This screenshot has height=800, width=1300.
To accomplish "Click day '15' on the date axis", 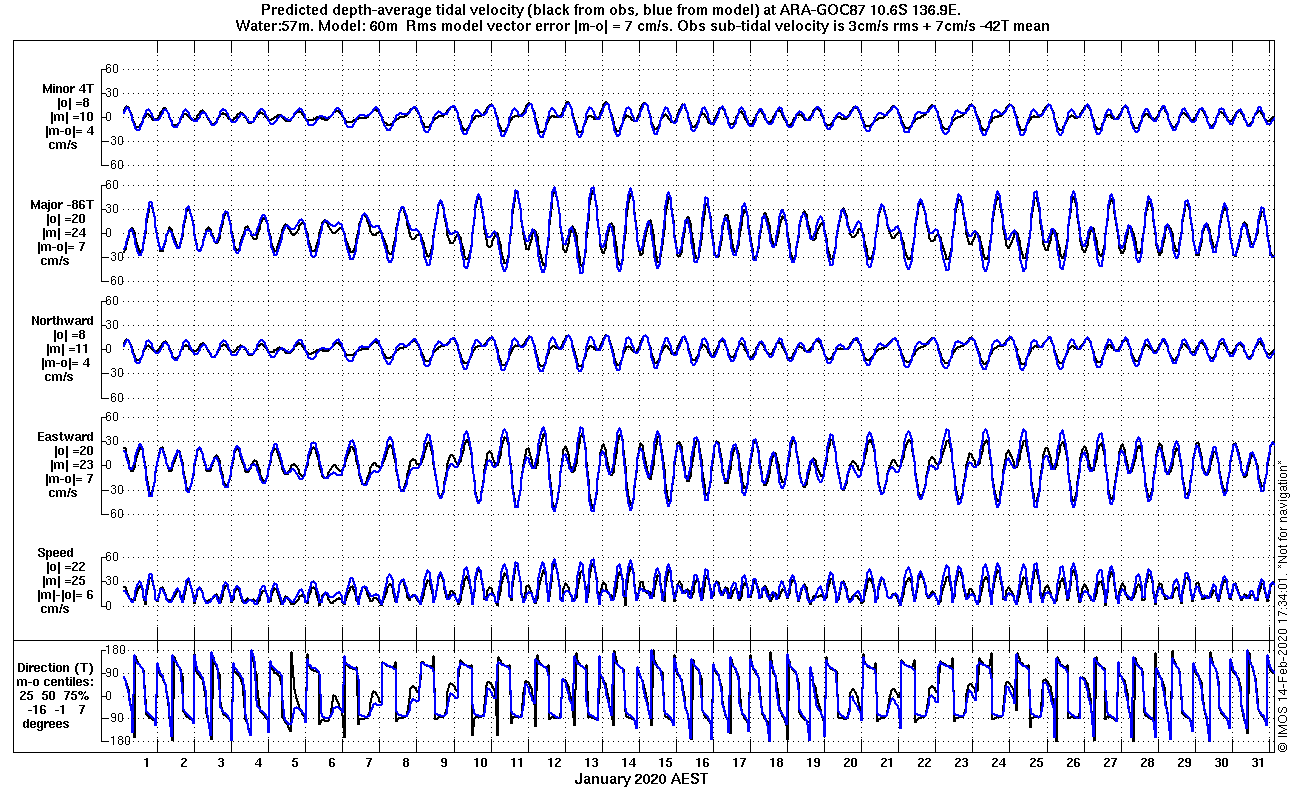I will pyautogui.click(x=665, y=762).
